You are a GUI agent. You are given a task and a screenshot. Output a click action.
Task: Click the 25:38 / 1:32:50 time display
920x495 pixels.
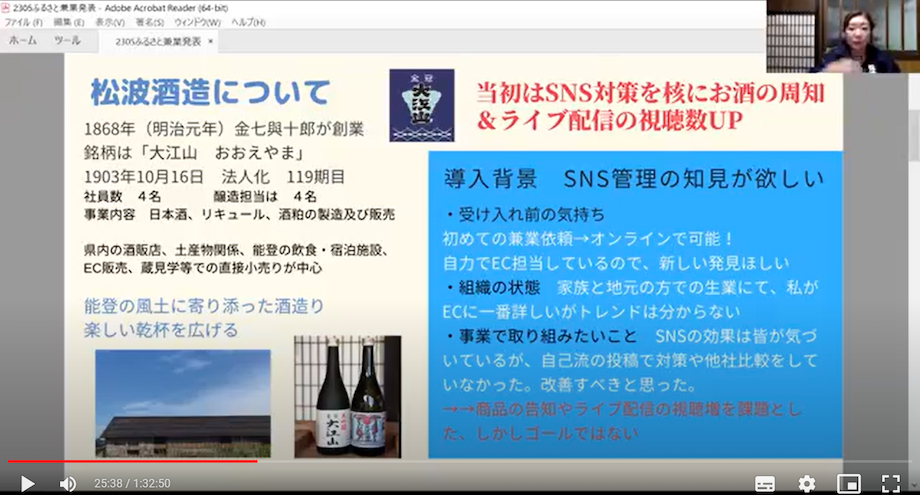pyautogui.click(x=132, y=484)
